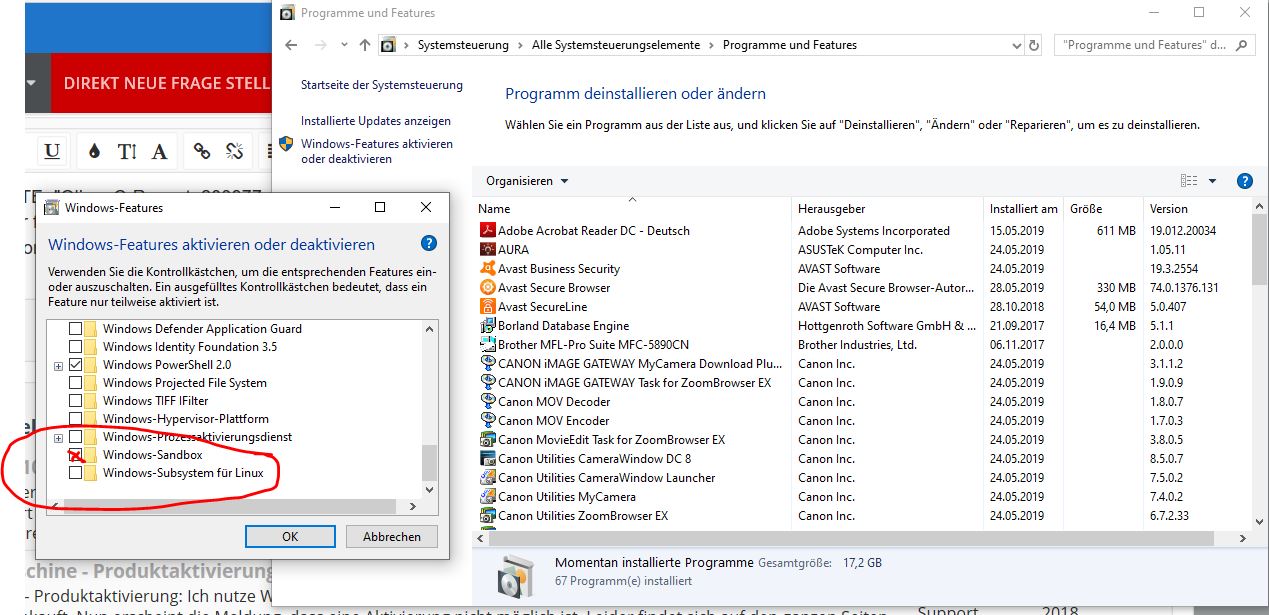Click the text color drop icon in editor
Image resolution: width=1269 pixels, height=615 pixels.
tap(95, 151)
